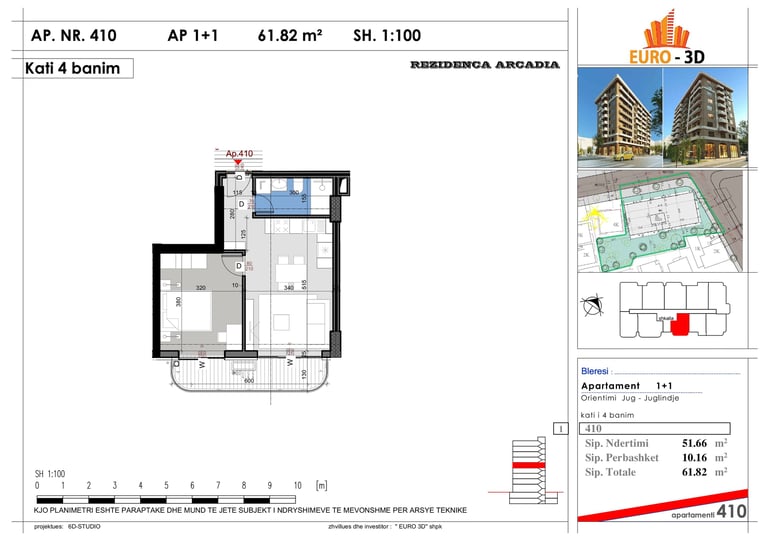Click the red entrance triangle under Ap.410
Screen dimensions: 768x542
(238, 162)
